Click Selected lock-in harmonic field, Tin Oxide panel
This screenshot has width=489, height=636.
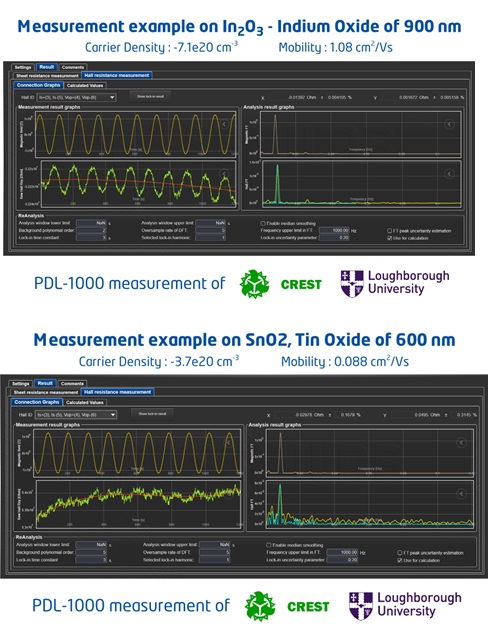pyautogui.click(x=215, y=560)
